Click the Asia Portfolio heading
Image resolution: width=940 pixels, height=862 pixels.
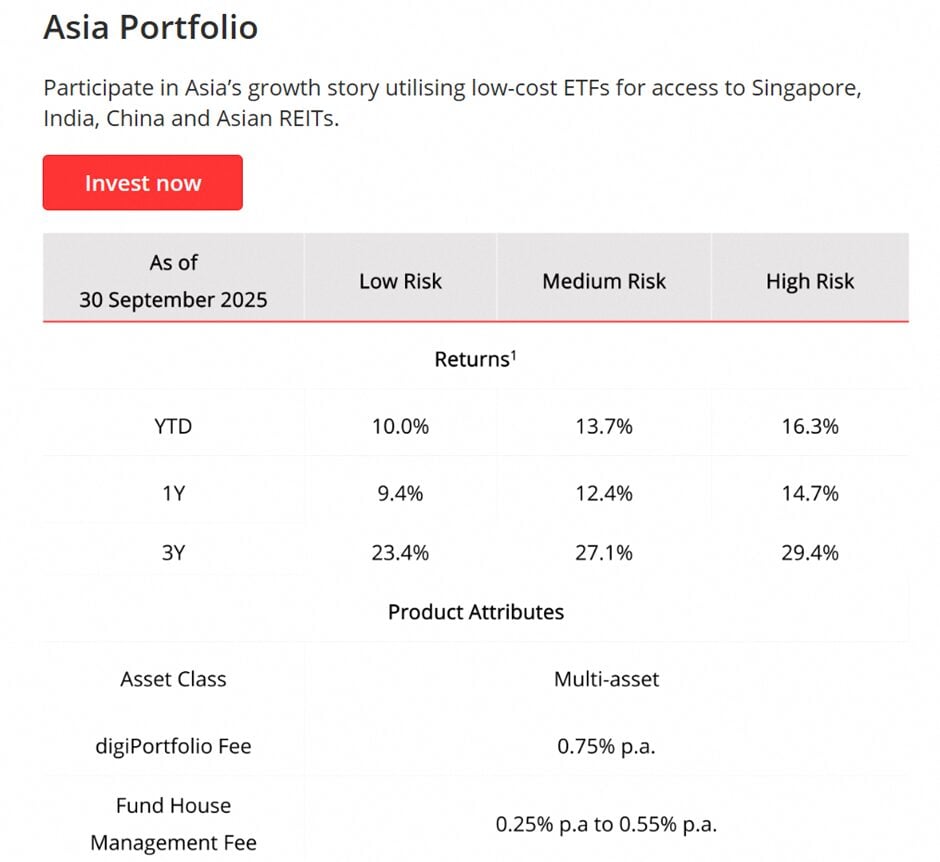coord(151,27)
